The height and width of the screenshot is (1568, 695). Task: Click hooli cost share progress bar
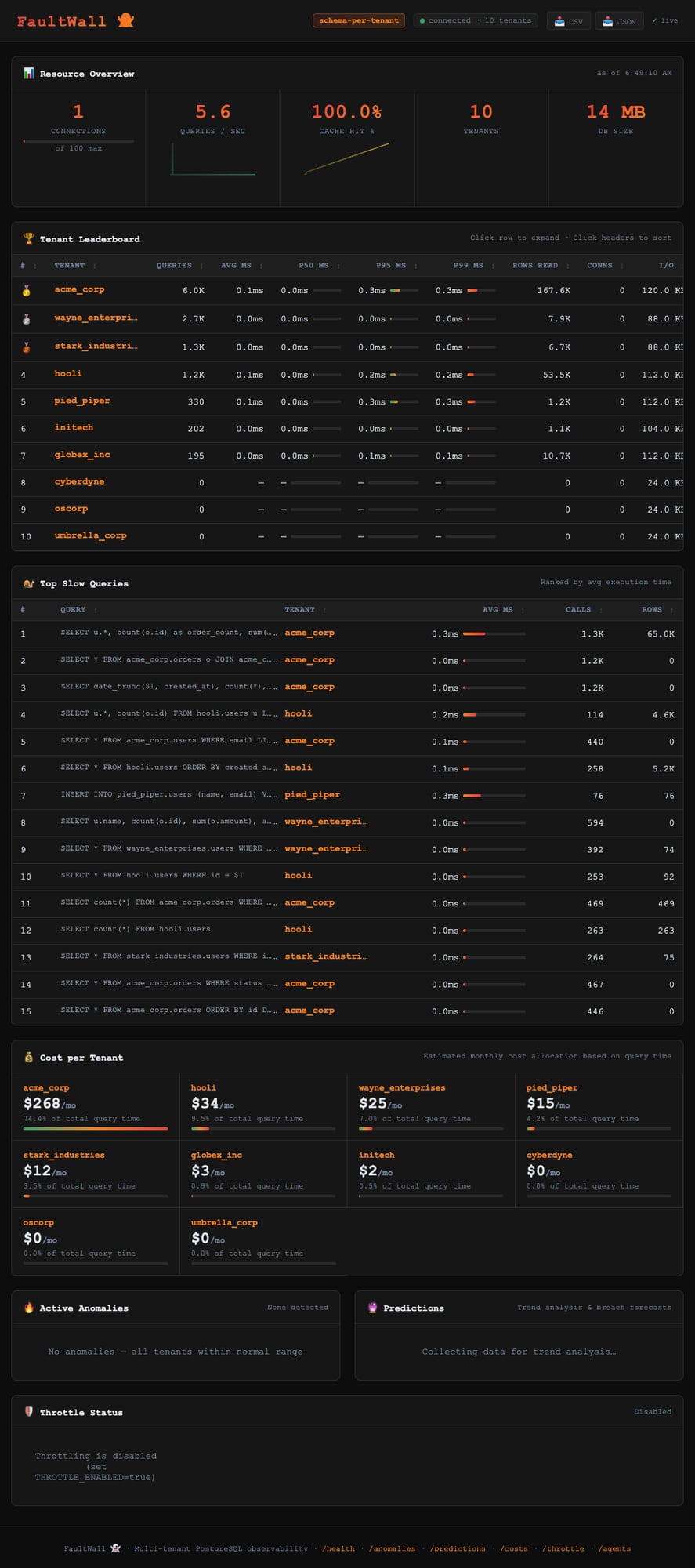(x=263, y=1128)
